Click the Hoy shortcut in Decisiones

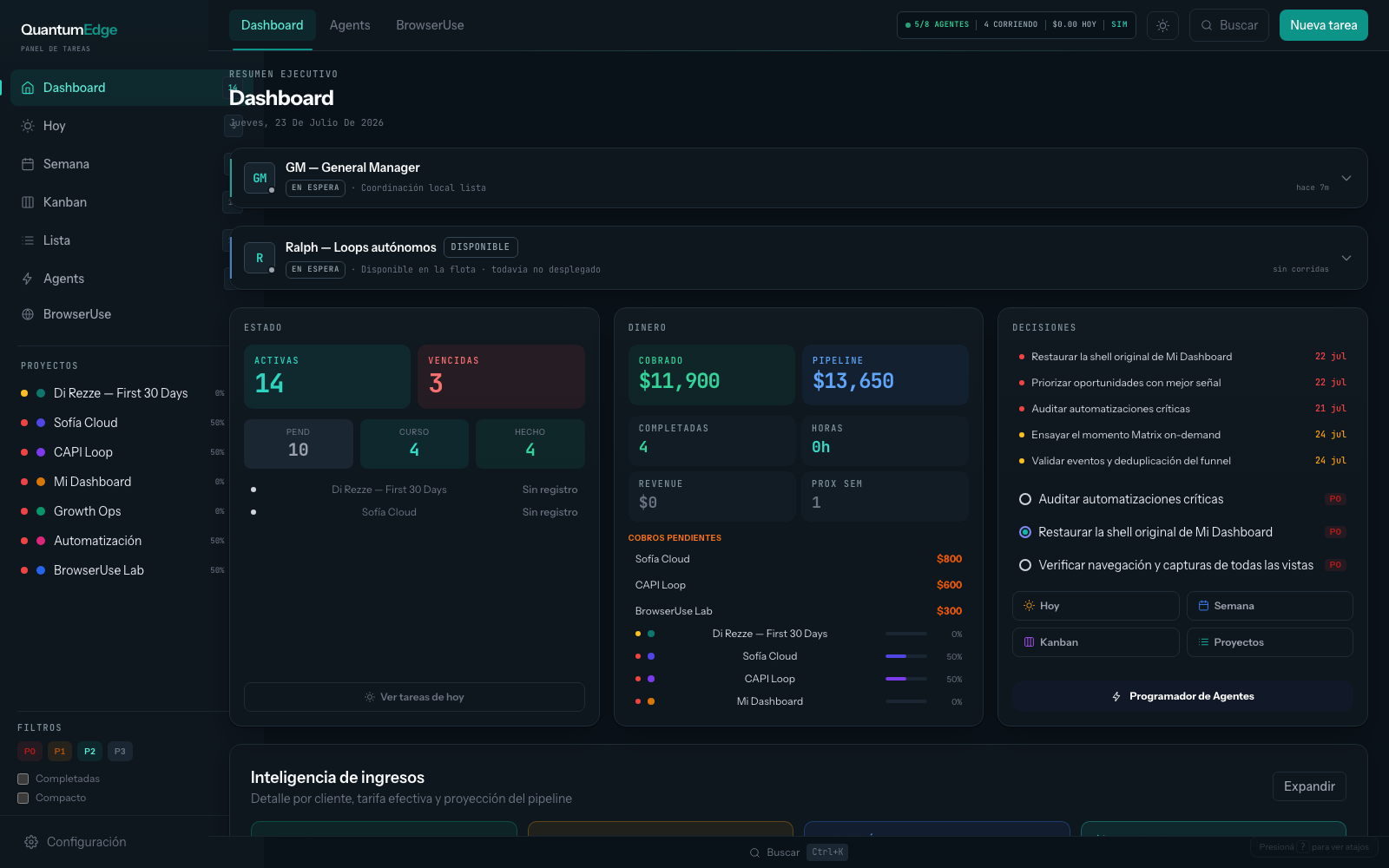coord(1096,606)
